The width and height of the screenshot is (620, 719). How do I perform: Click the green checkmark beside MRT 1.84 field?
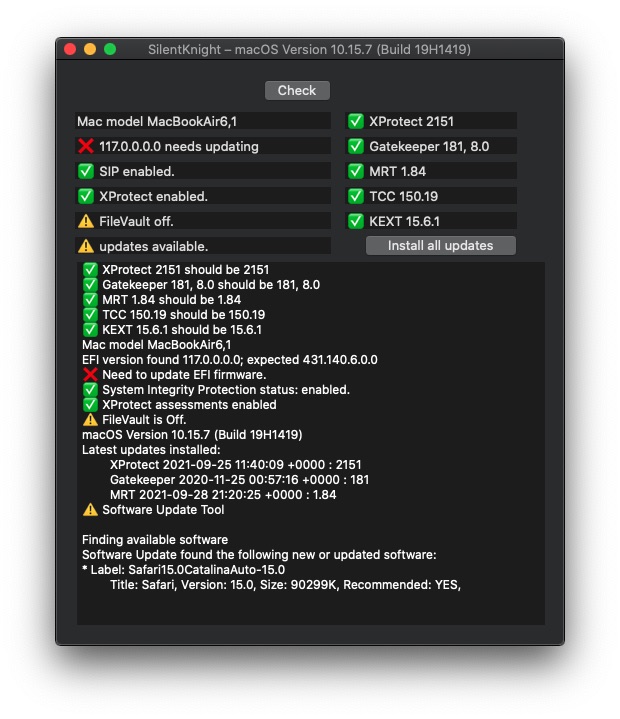356,172
